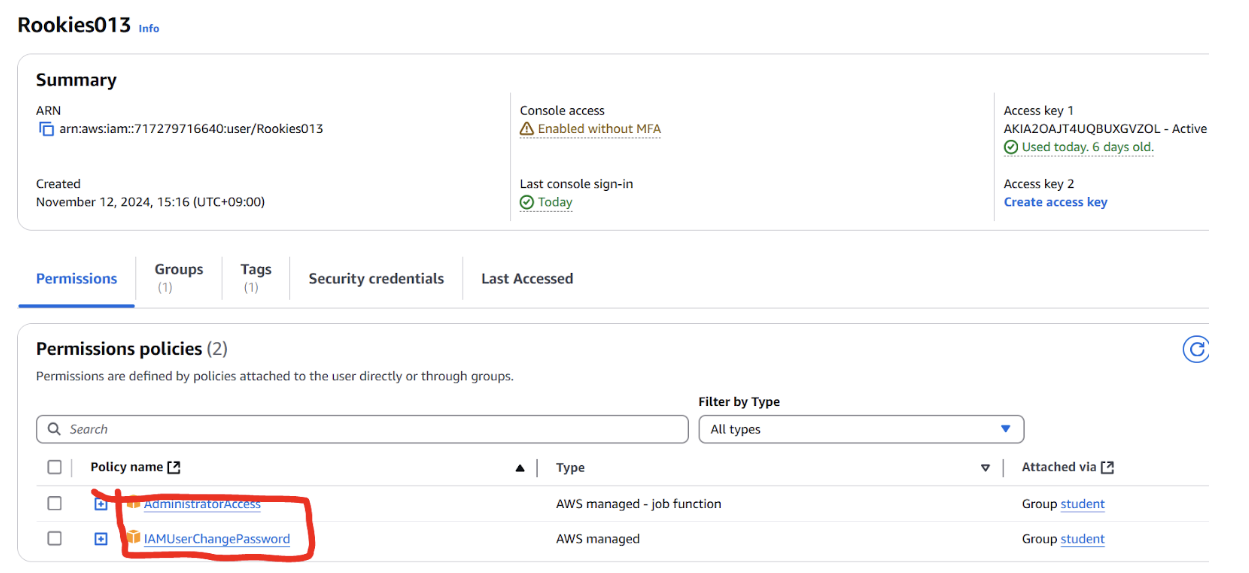
Task: Sort by Type column arrow
Action: tap(985, 468)
